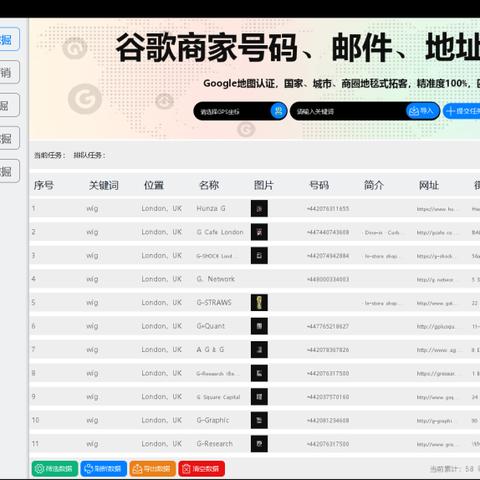Click the 名称 column header
This screenshot has height=480, width=480.
209,185
